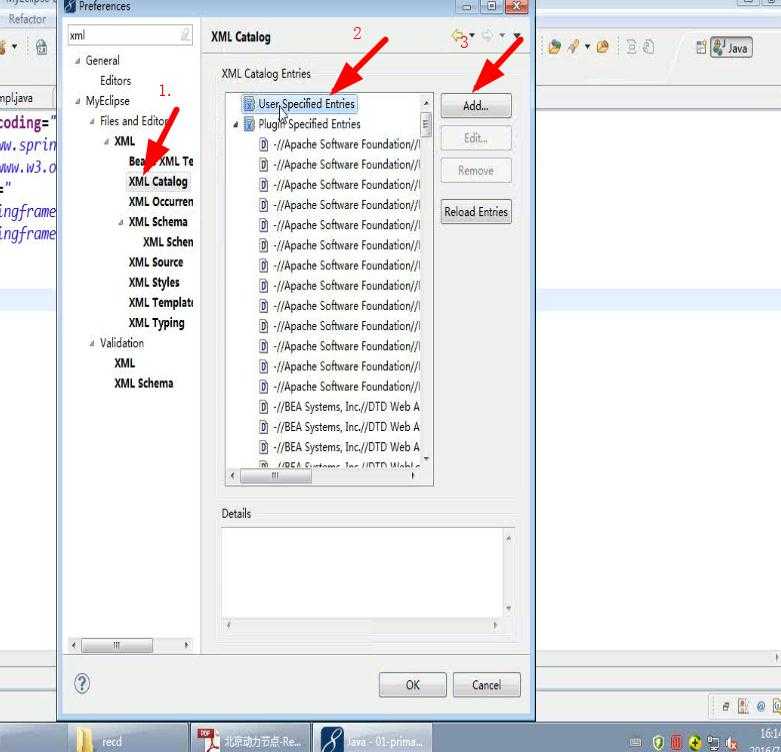
Task: Dismiss dialog with Cancel button
Action: [487, 685]
